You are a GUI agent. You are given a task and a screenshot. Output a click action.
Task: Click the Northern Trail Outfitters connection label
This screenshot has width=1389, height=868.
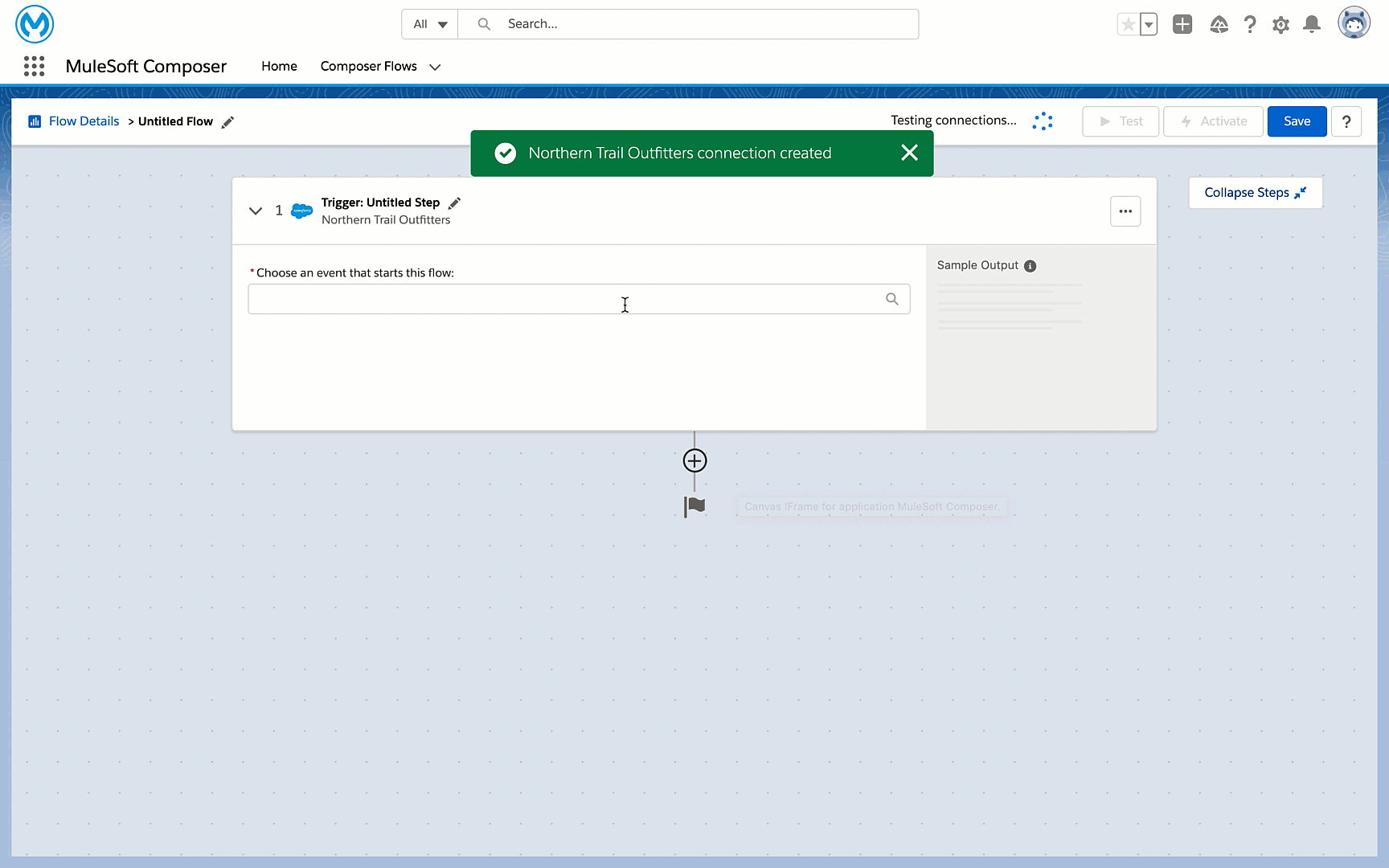386,220
